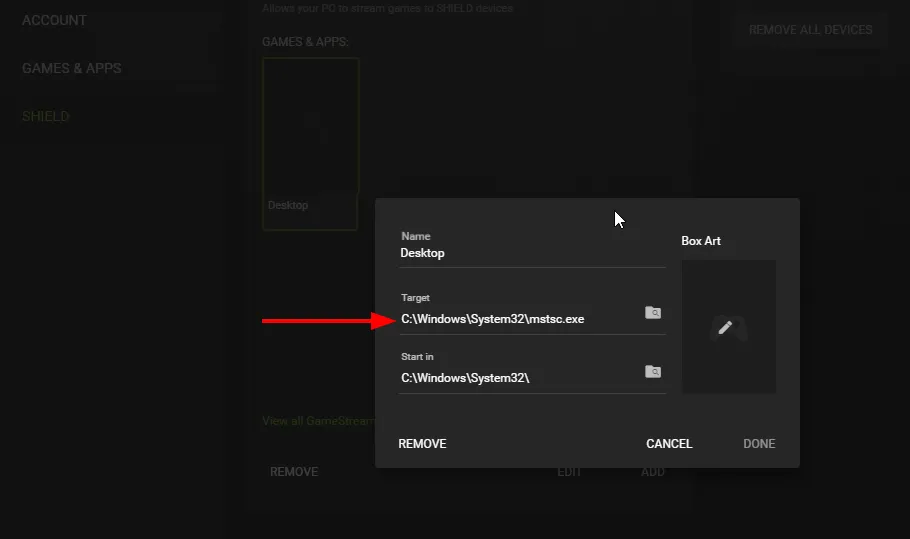Open the GAMES & APPS sidebar tab

pos(71,68)
